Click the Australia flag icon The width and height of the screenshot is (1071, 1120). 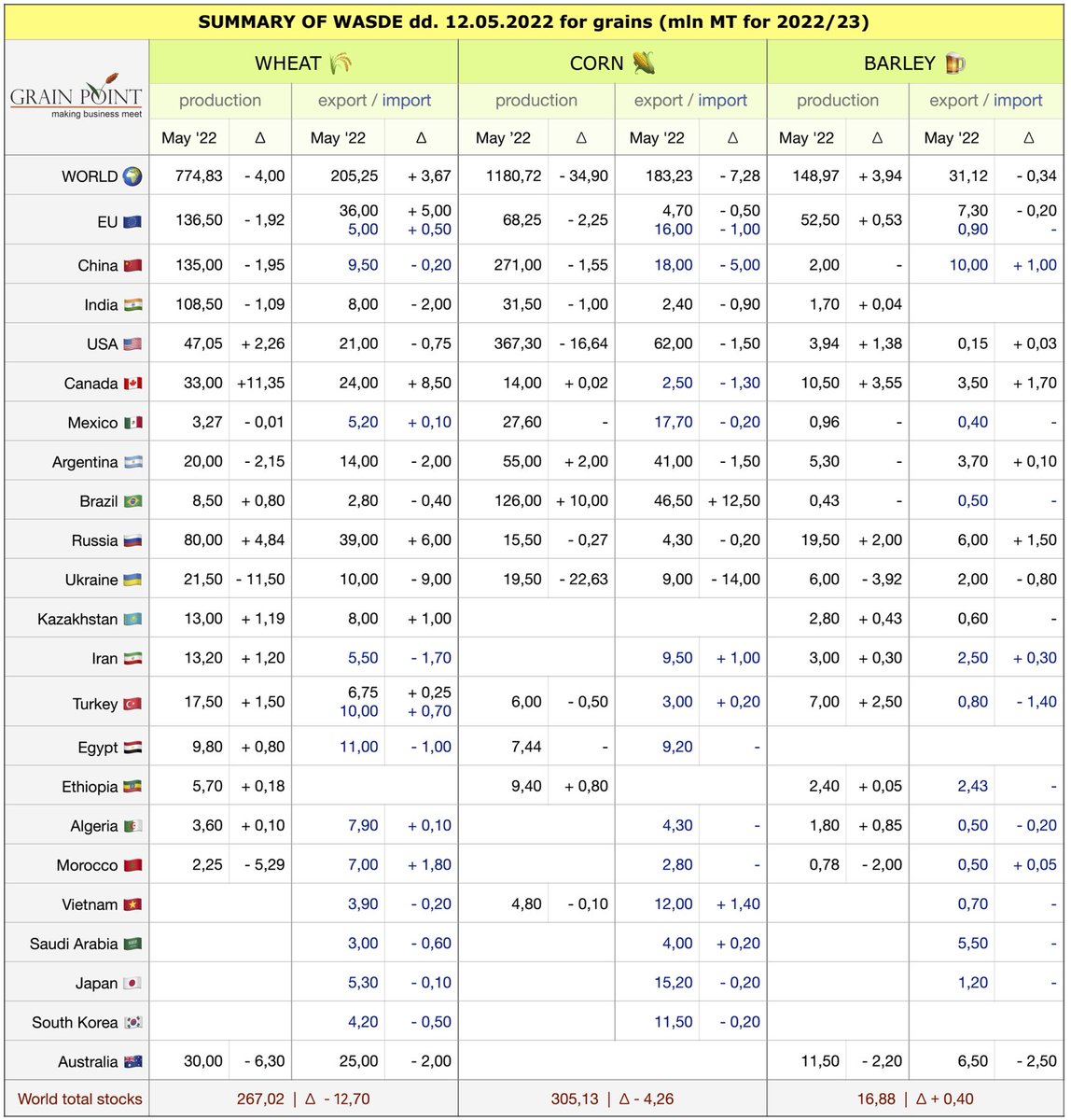coord(132,1061)
